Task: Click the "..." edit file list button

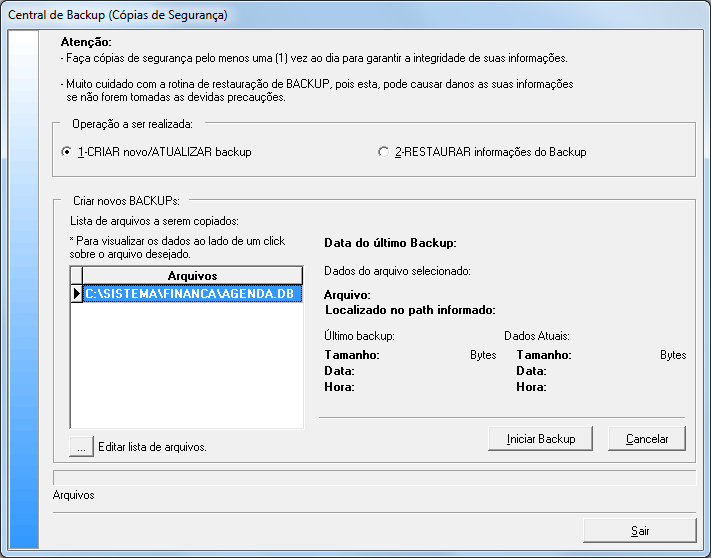Action: tap(81, 446)
